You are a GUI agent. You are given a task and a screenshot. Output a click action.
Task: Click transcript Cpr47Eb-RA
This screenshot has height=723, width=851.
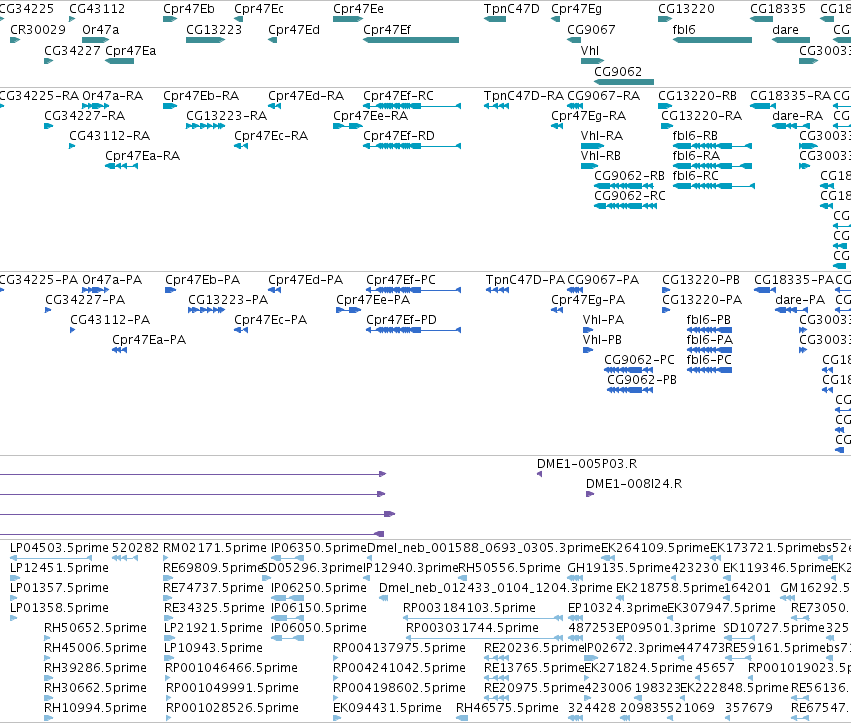(x=201, y=96)
